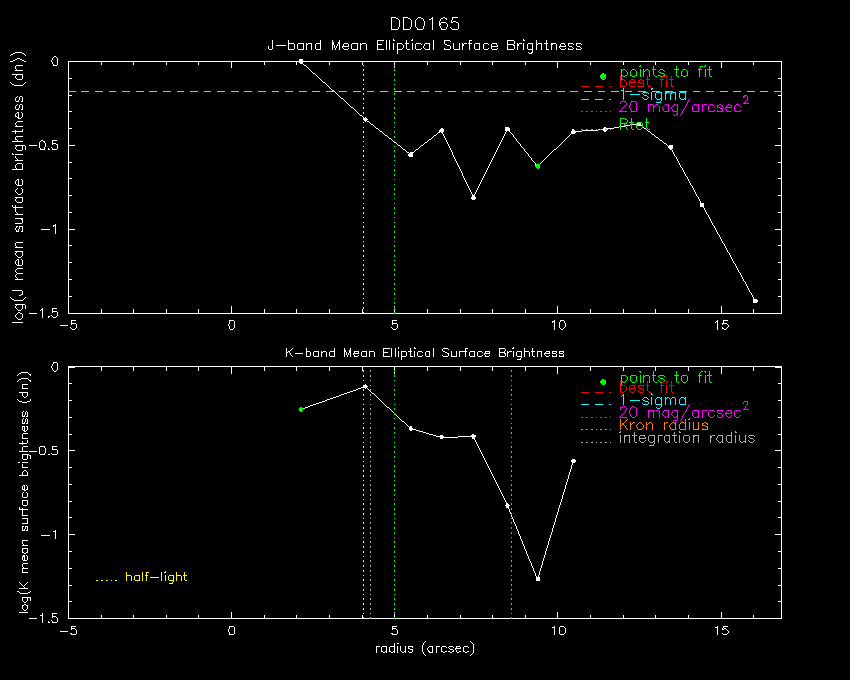The image size is (850, 680).
Task: Click the final J-band data point near radius 16
Action: click(x=755, y=301)
